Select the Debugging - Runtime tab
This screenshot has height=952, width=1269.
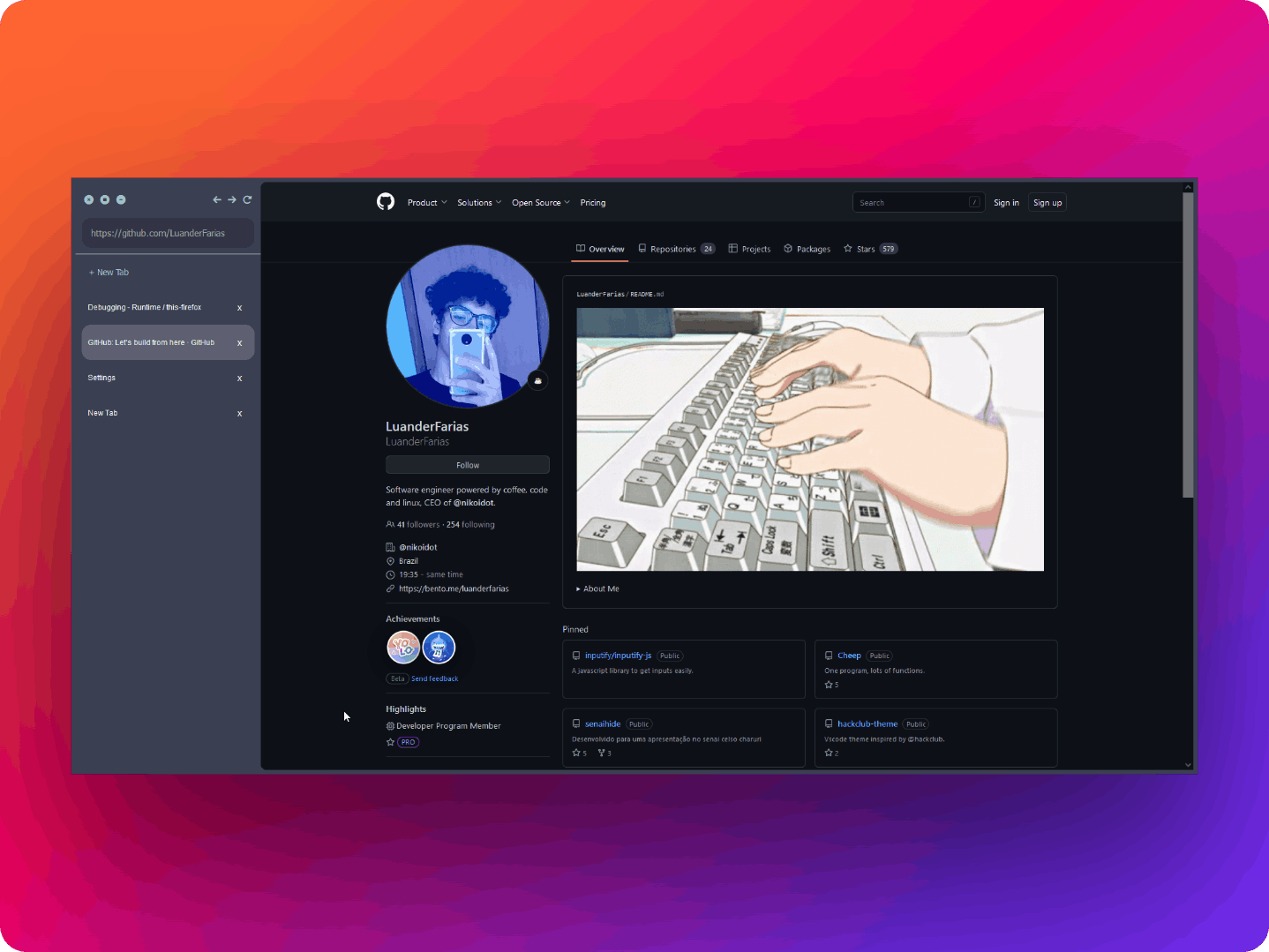[x=168, y=307]
